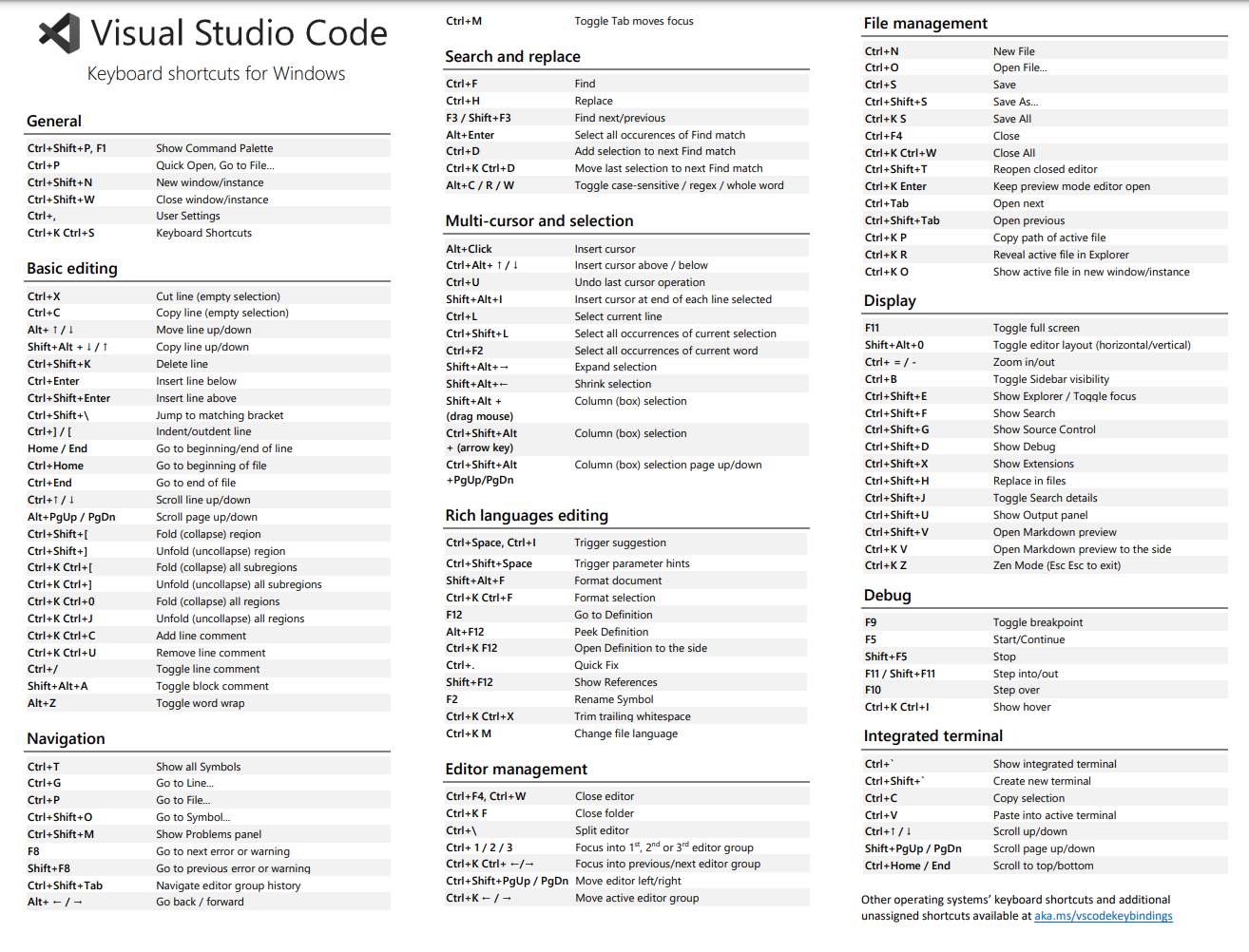
Task: Select the "Show Problems panel" entry
Action: [208, 834]
